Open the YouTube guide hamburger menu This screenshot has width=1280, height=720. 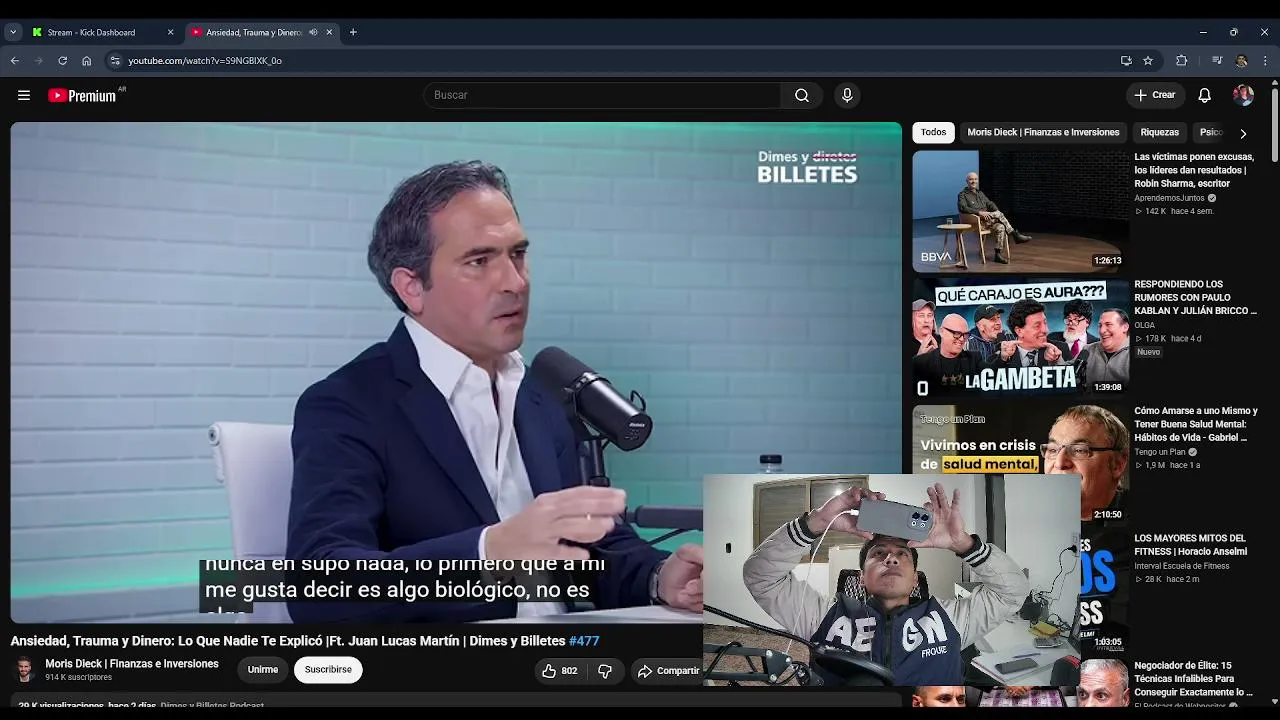click(x=24, y=95)
